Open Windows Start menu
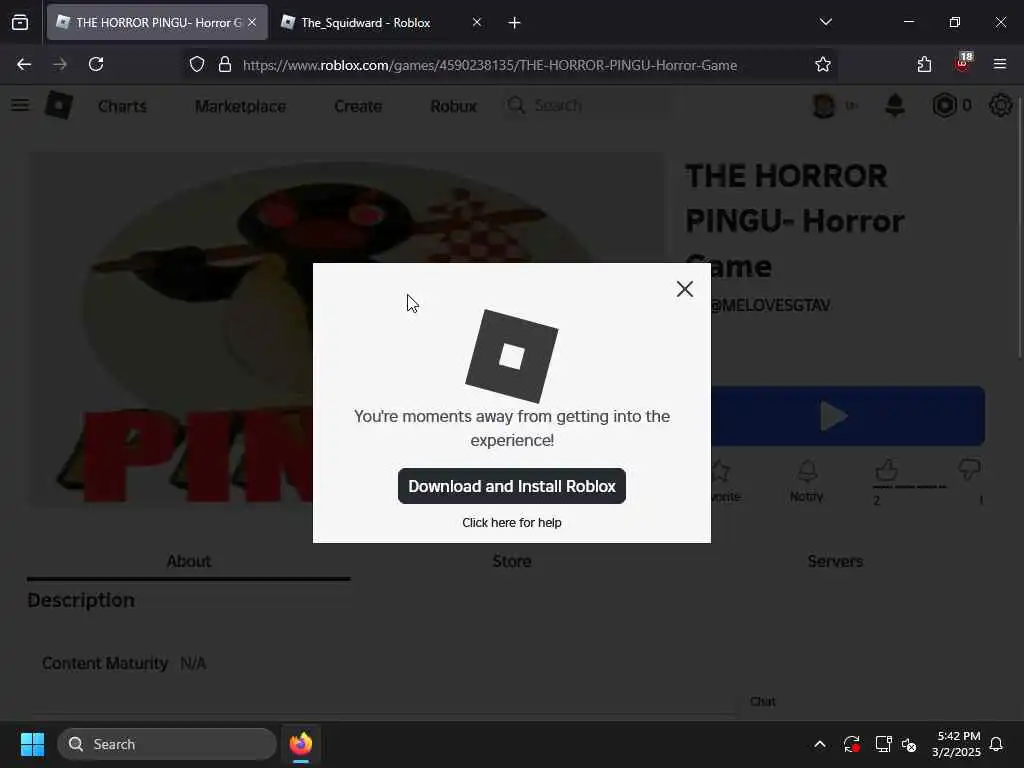 coord(32,744)
